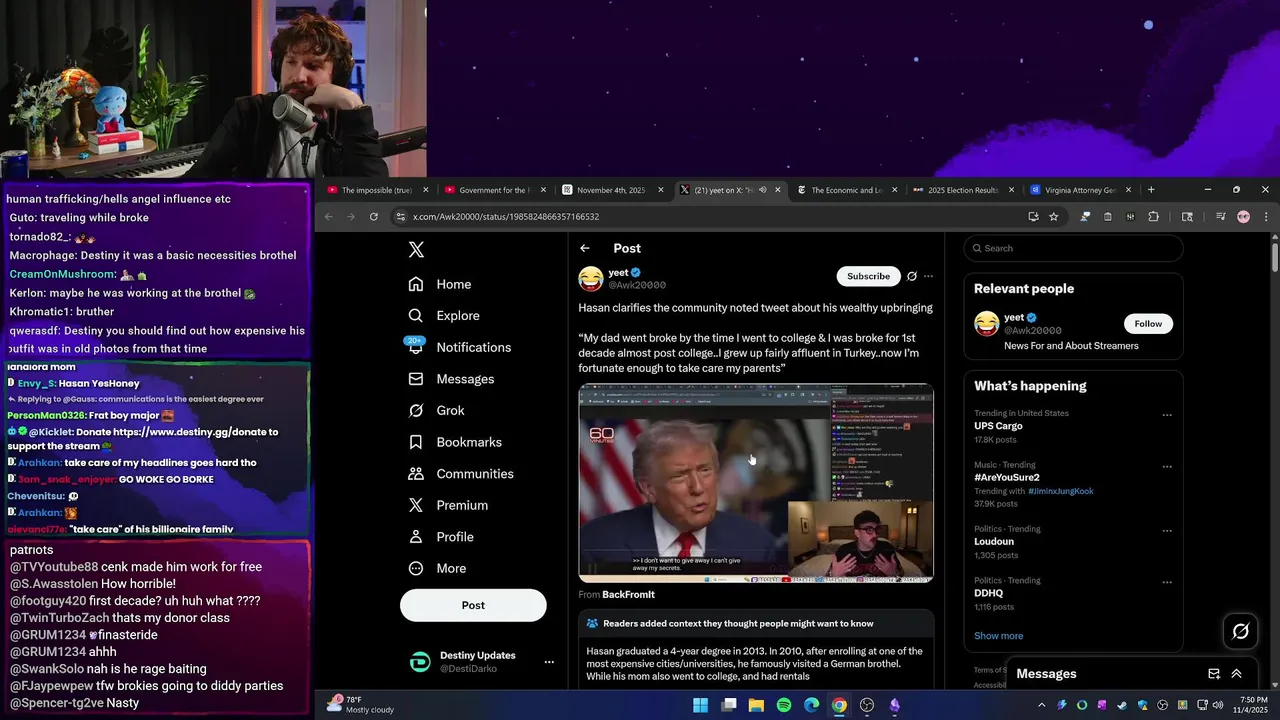The width and height of the screenshot is (1280, 720).
Task: Click the floating Grok button
Action: pyautogui.click(x=1241, y=631)
